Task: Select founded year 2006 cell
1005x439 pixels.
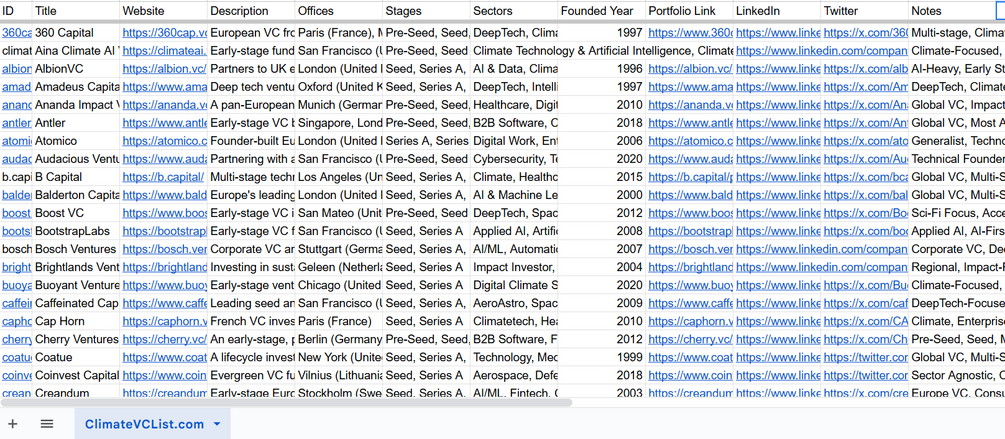Action: click(x=601, y=140)
